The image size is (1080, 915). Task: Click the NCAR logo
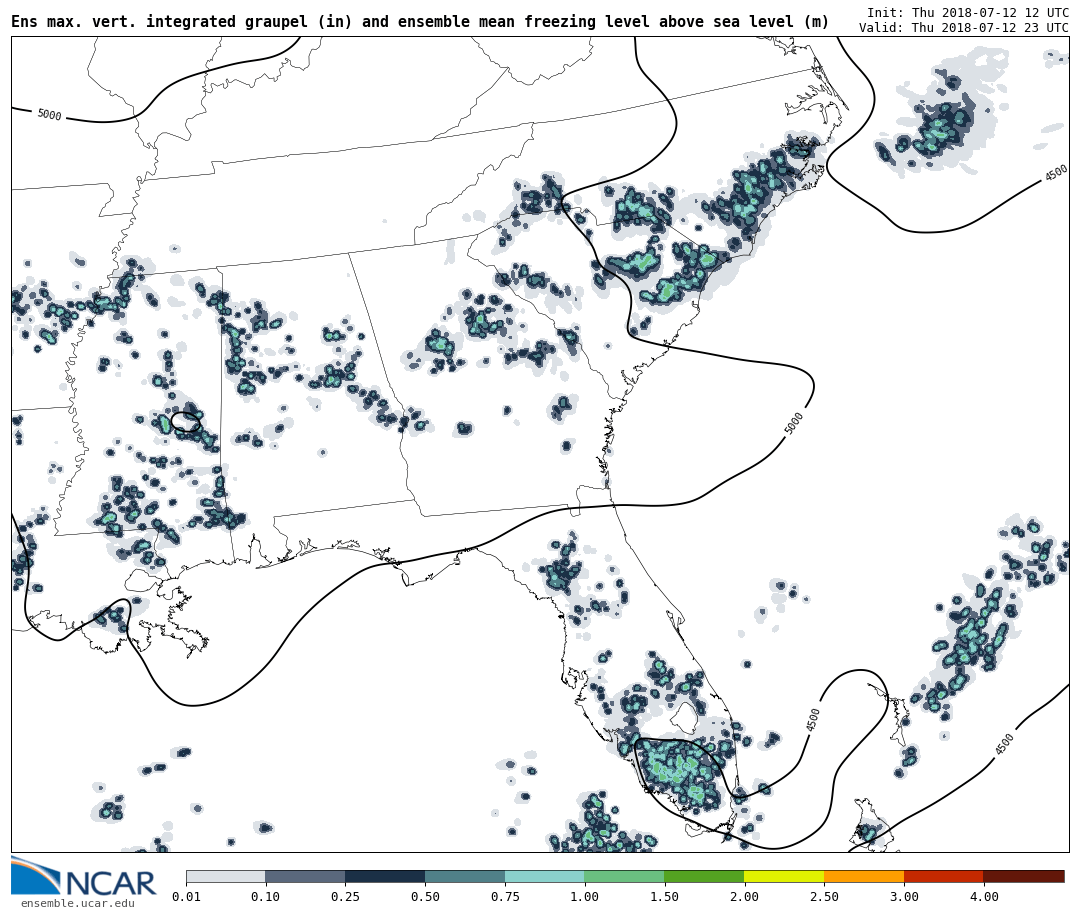(84, 878)
